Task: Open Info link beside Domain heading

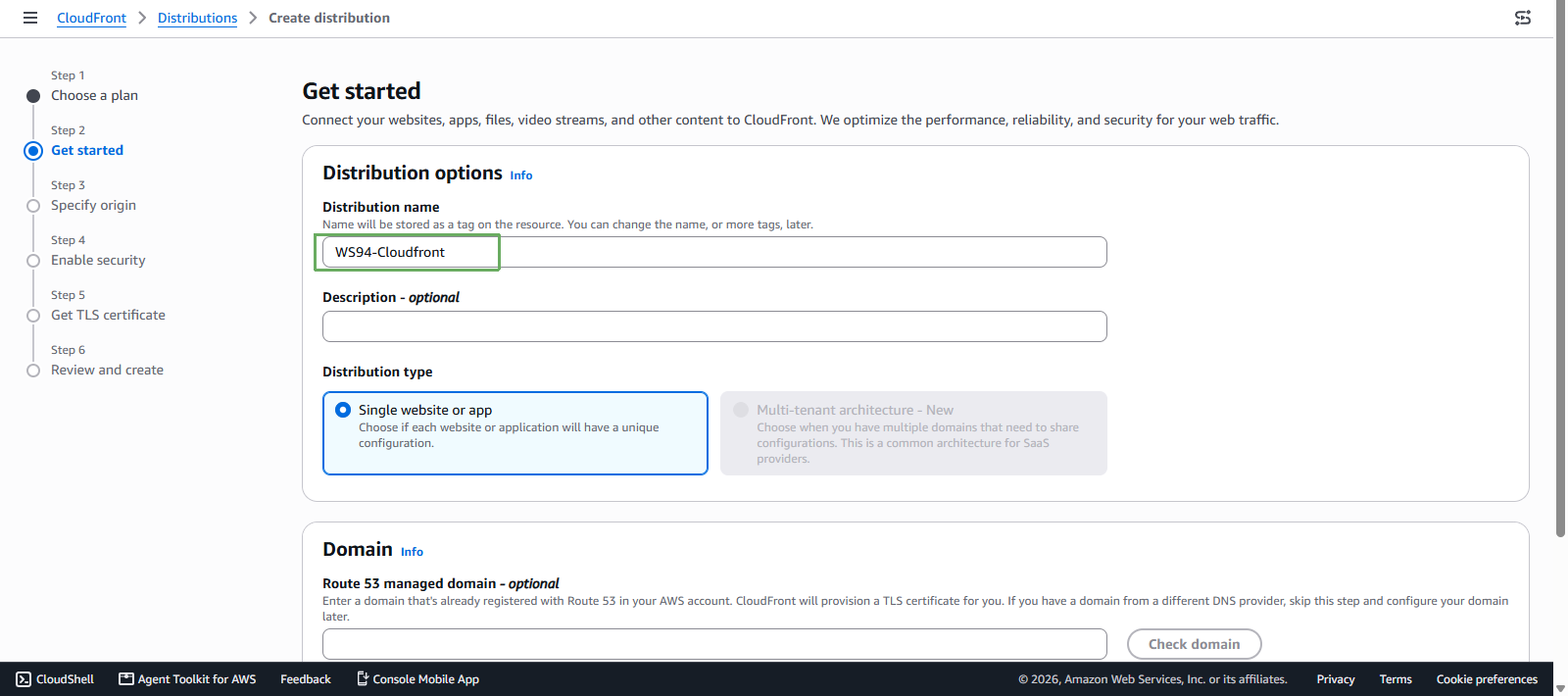Action: point(412,552)
